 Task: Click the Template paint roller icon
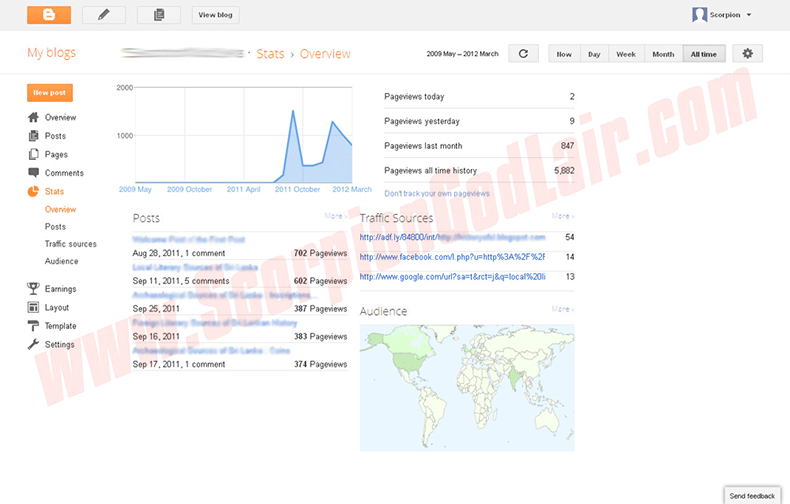click(x=33, y=326)
